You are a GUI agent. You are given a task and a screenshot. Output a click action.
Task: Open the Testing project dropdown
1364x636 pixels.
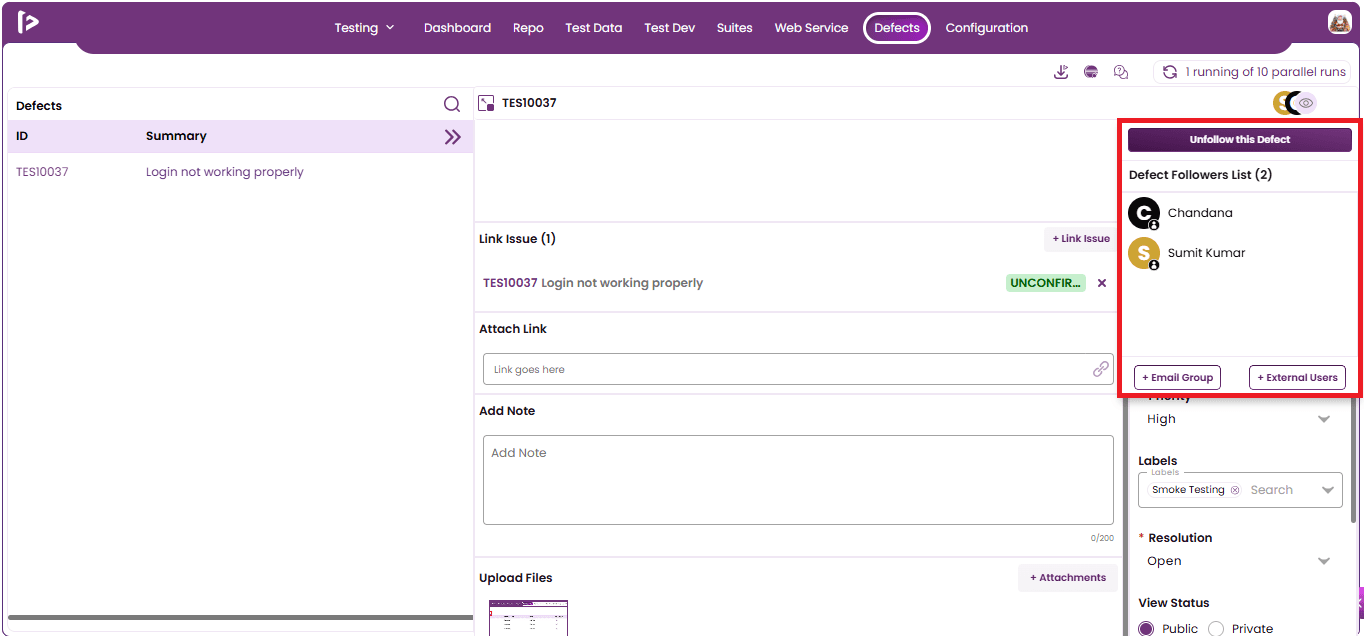coord(364,28)
